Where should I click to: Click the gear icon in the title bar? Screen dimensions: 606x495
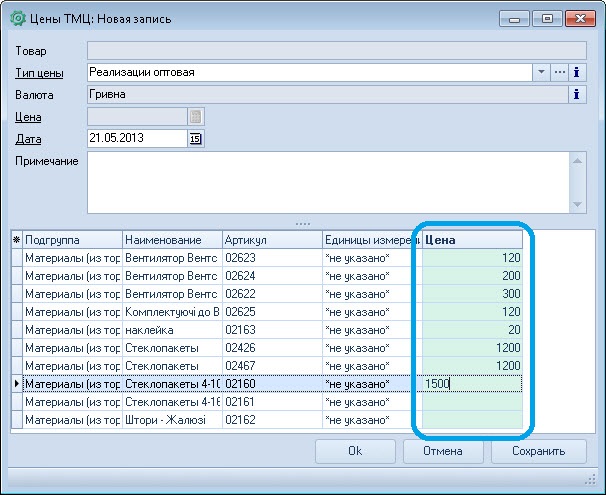(17, 19)
